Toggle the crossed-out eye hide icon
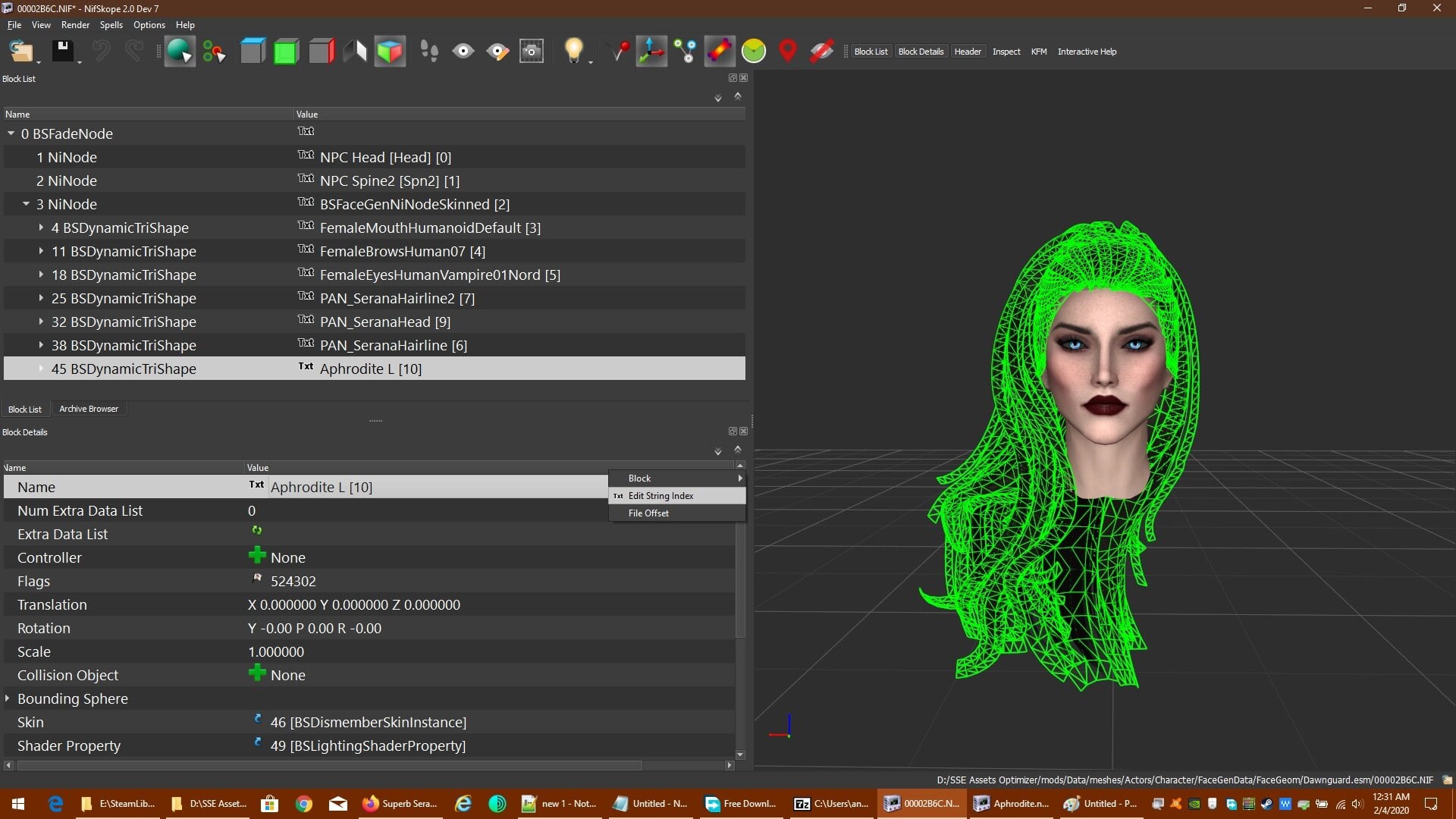The height and width of the screenshot is (819, 1456). (x=822, y=51)
